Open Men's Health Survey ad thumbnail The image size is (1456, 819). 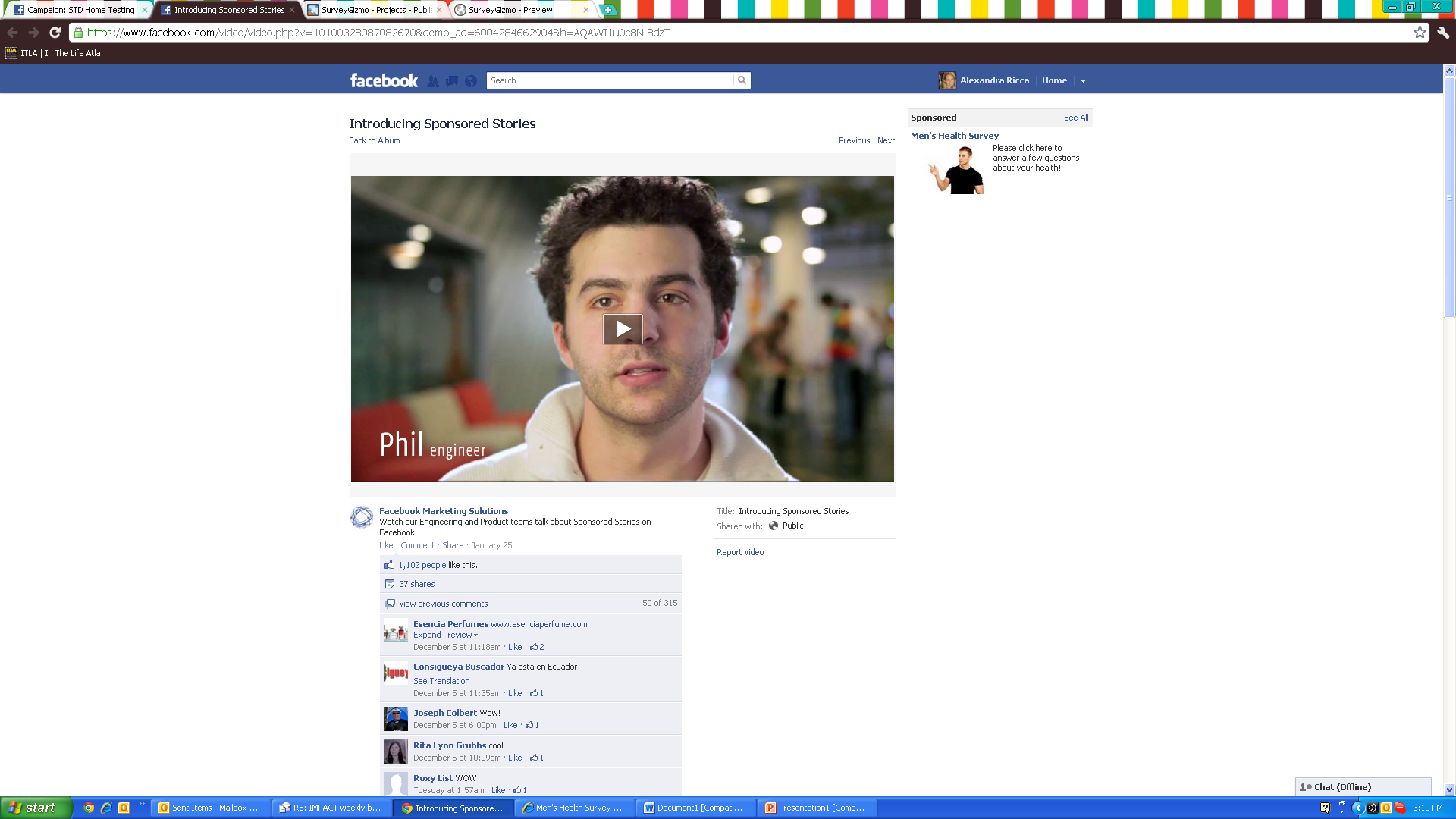956,170
